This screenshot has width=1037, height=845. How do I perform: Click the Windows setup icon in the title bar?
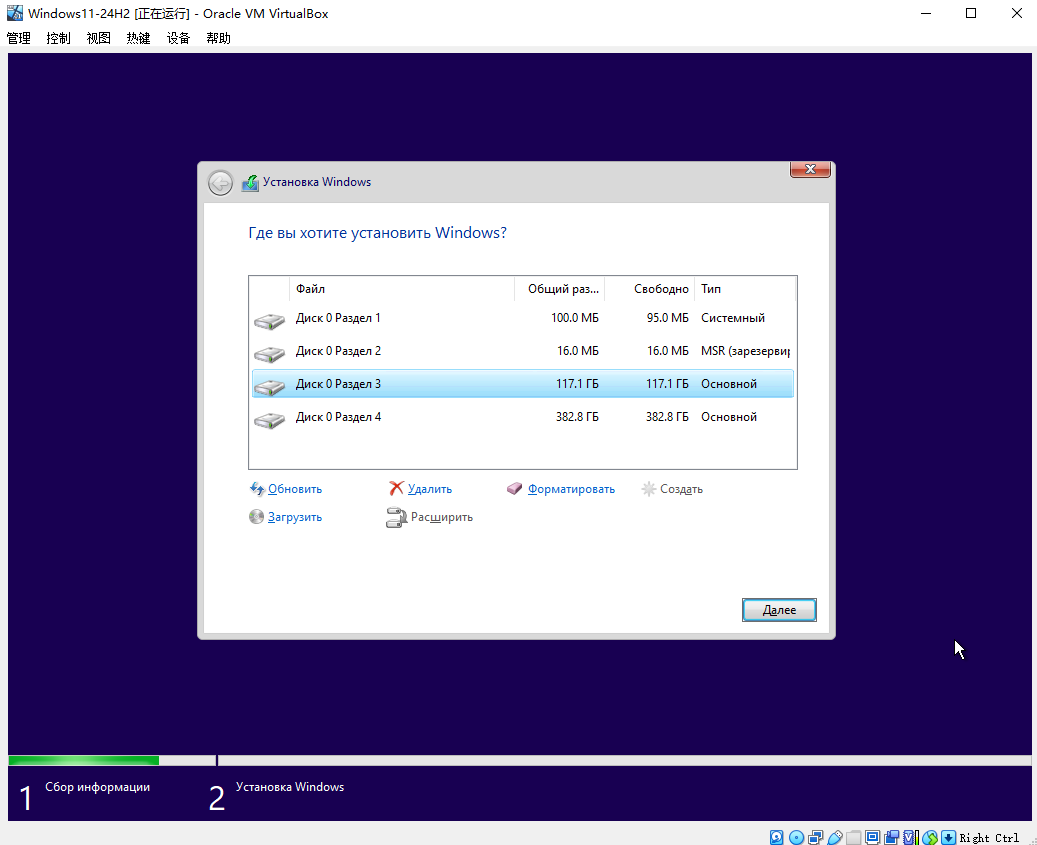tap(250, 182)
